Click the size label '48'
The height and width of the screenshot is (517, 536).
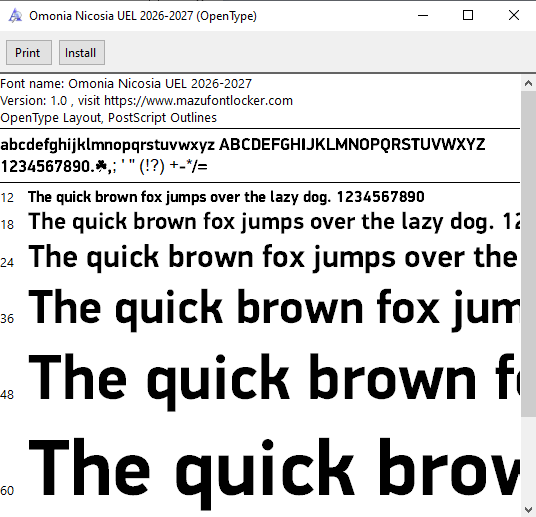[x=7, y=395]
